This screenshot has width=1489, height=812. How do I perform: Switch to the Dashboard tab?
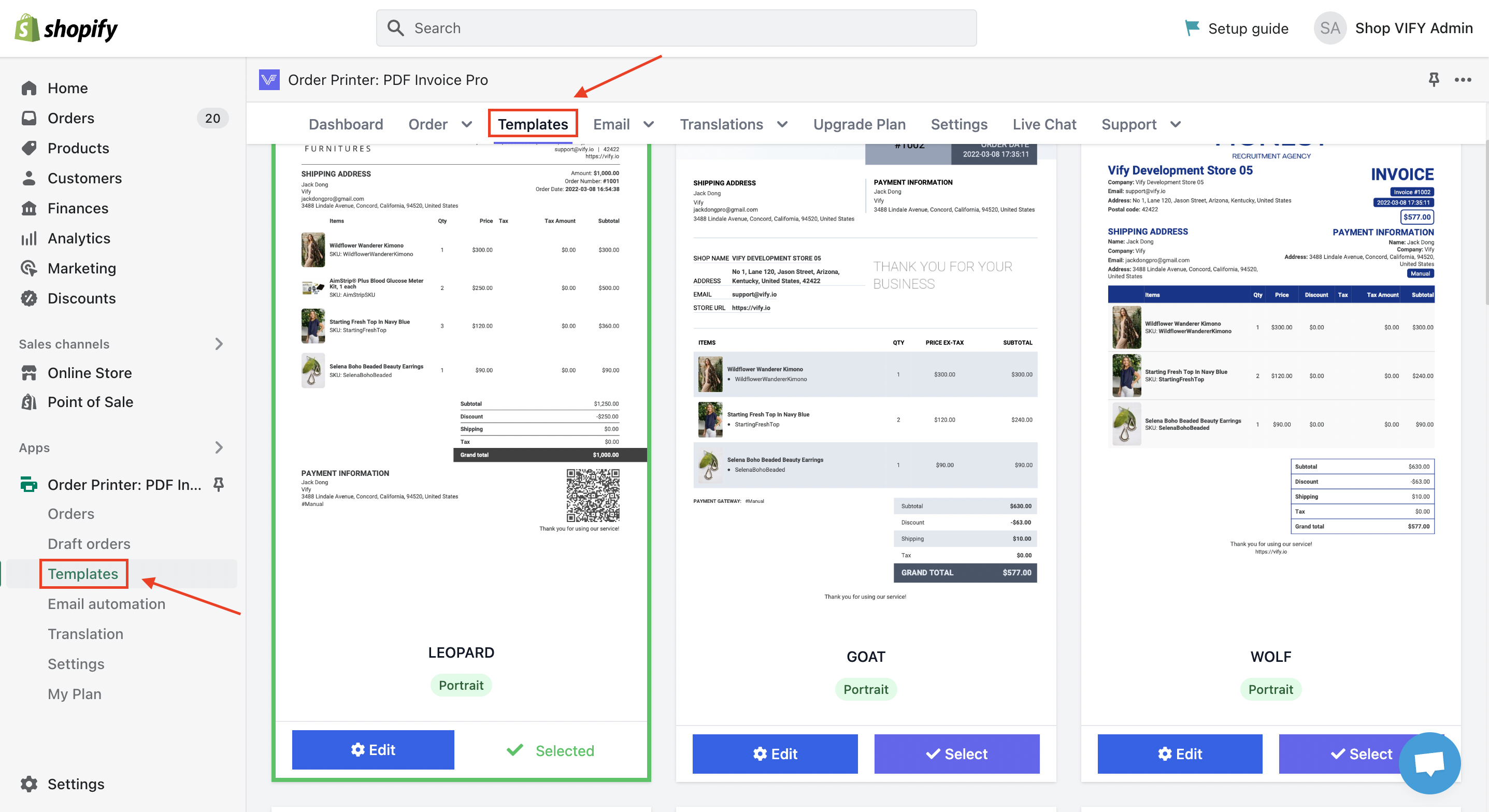(x=346, y=124)
